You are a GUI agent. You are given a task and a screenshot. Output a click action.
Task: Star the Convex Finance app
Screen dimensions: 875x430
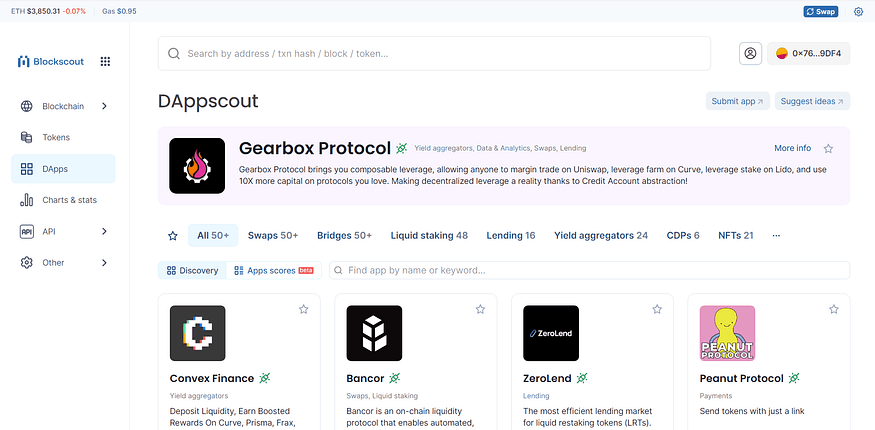click(x=304, y=309)
